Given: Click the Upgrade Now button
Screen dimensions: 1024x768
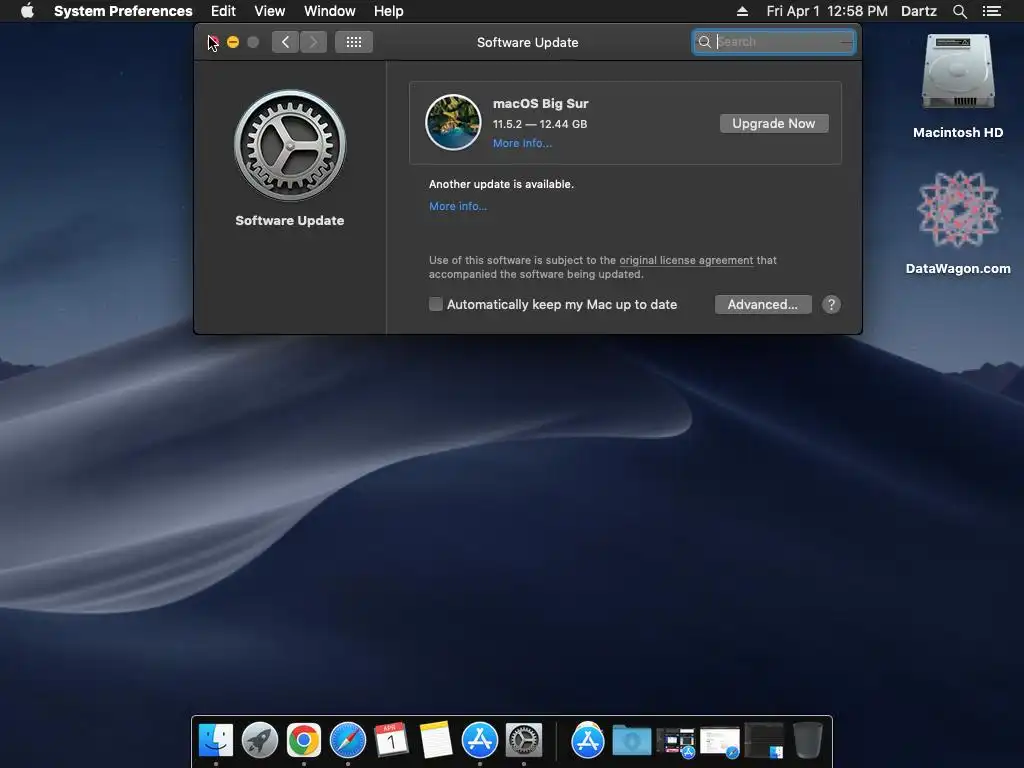Looking at the screenshot, I should [x=774, y=123].
